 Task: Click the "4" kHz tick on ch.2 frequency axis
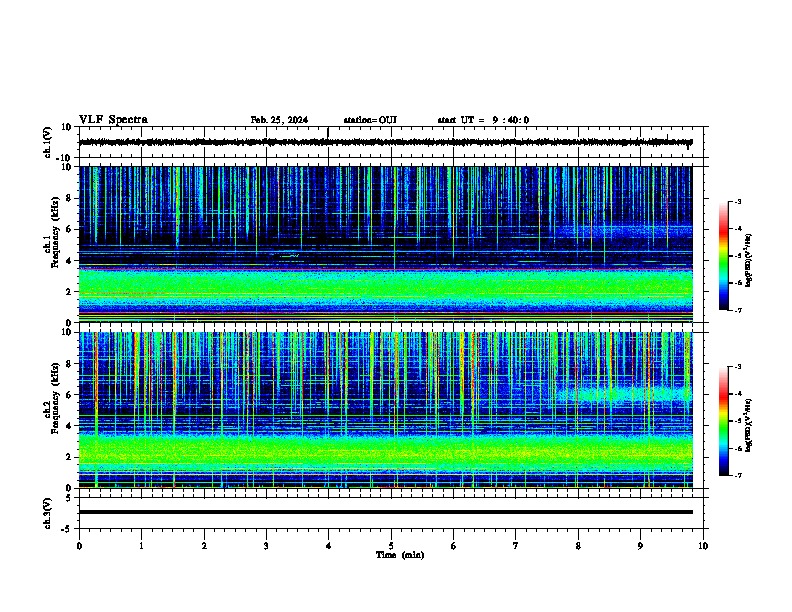(70, 426)
